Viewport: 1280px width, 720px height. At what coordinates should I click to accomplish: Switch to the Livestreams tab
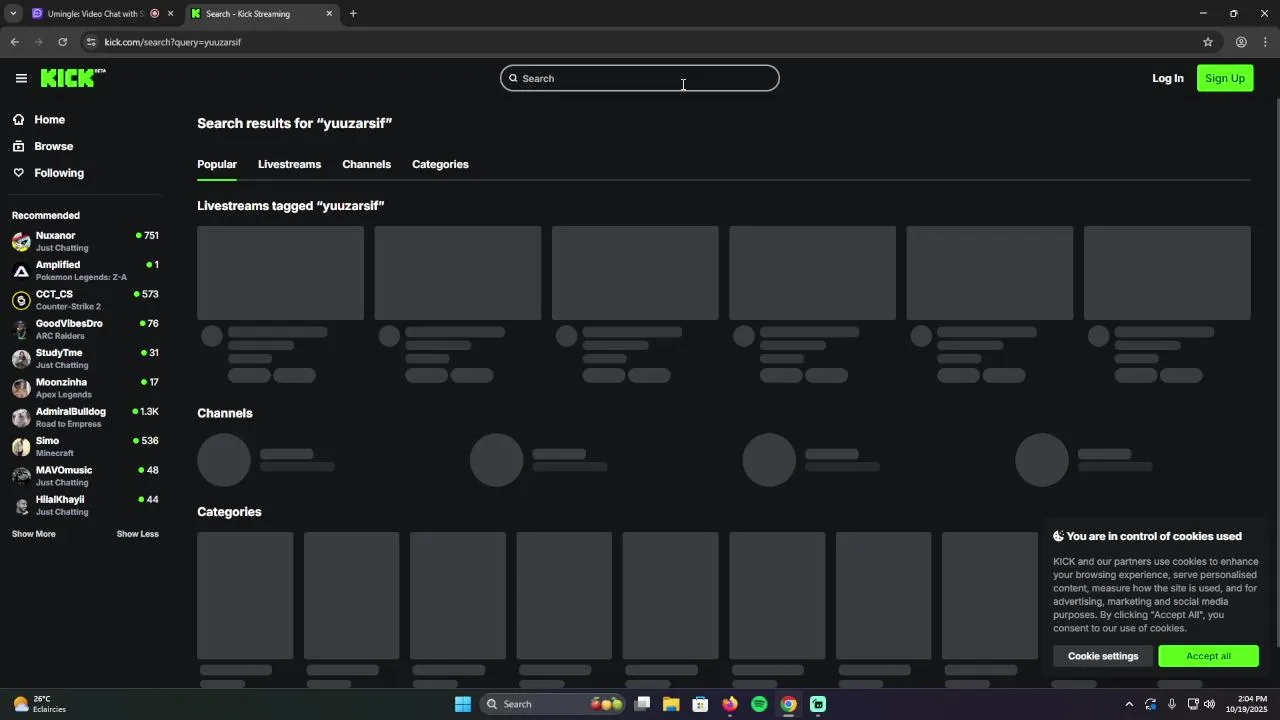pos(289,164)
